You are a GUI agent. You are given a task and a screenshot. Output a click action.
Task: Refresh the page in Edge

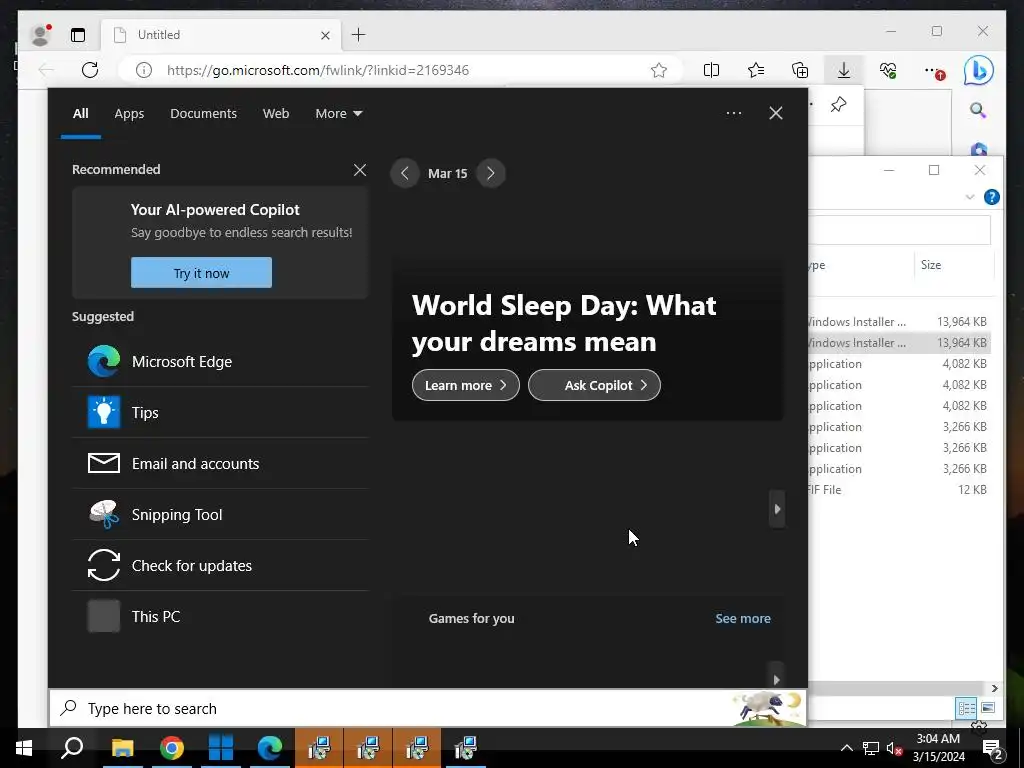point(89,70)
